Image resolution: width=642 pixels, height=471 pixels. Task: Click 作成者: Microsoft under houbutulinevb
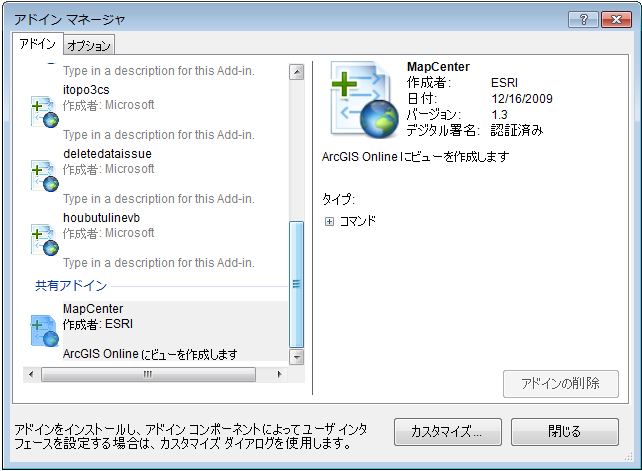click(109, 233)
